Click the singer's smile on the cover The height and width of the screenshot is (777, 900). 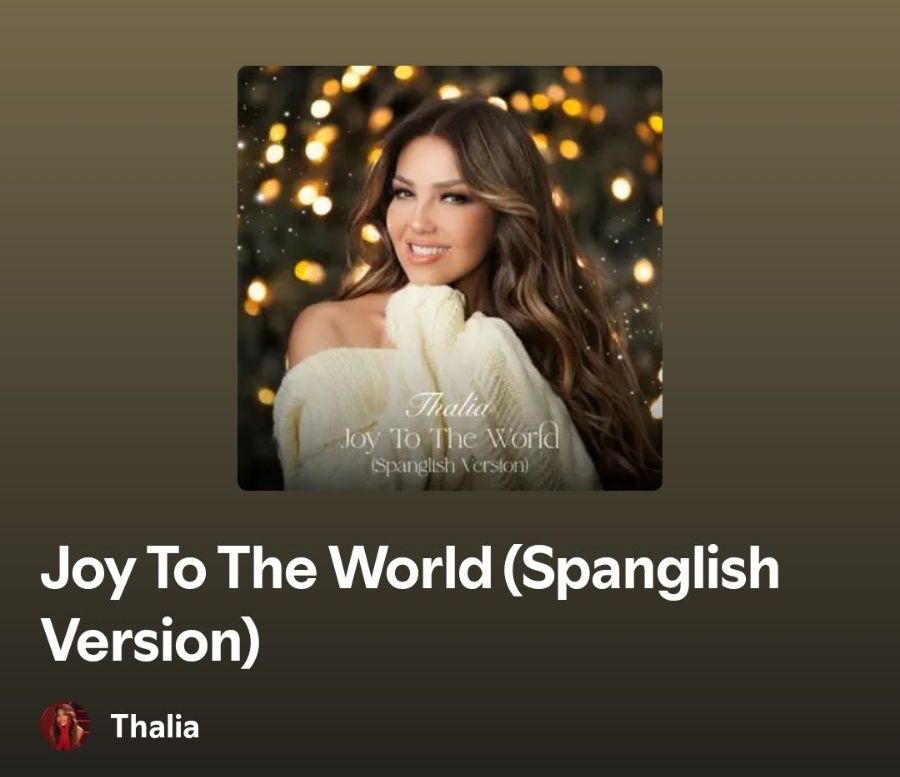pos(429,251)
